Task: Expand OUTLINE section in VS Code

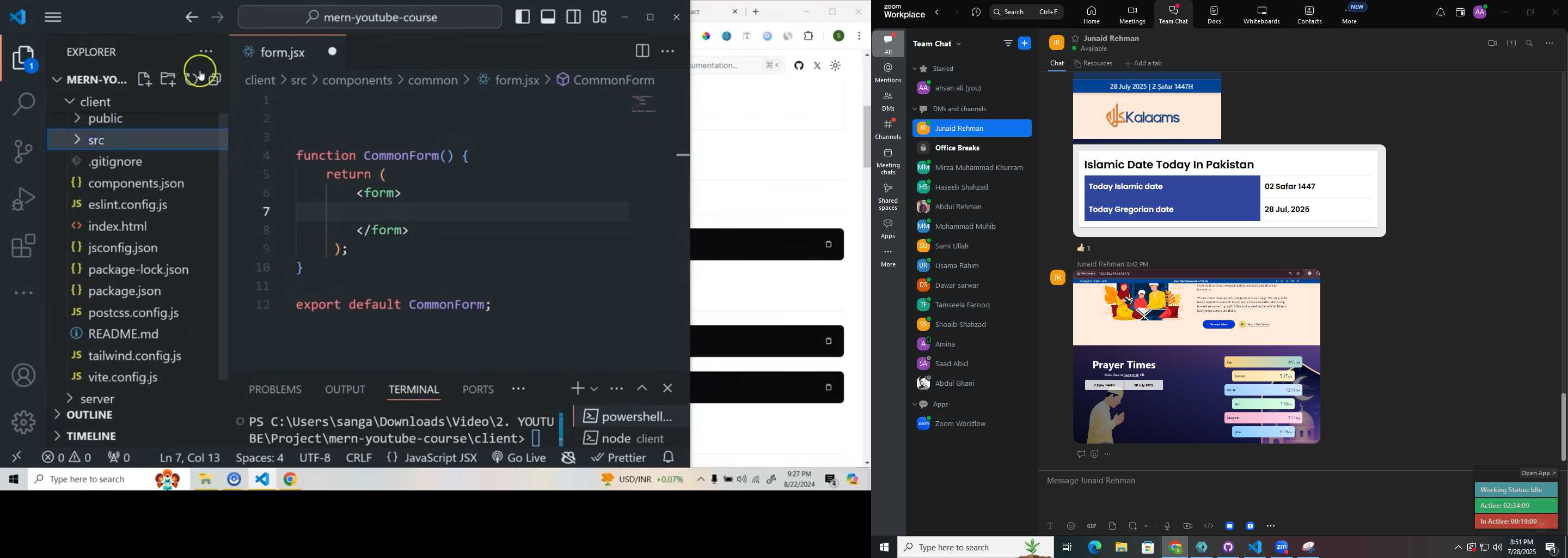Action: coord(57,415)
